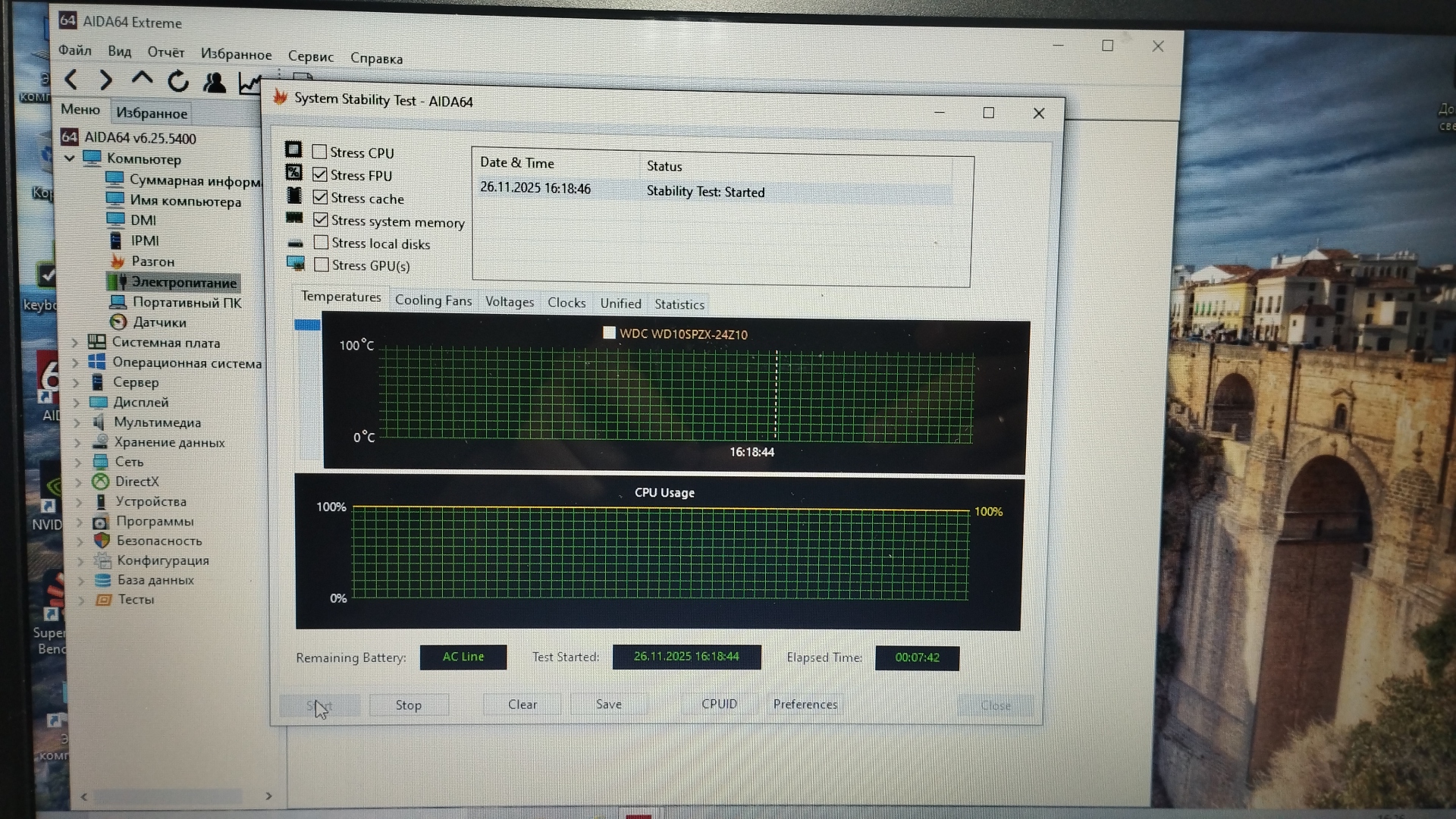
Task: Select the Датчики sensor item
Action: click(158, 322)
